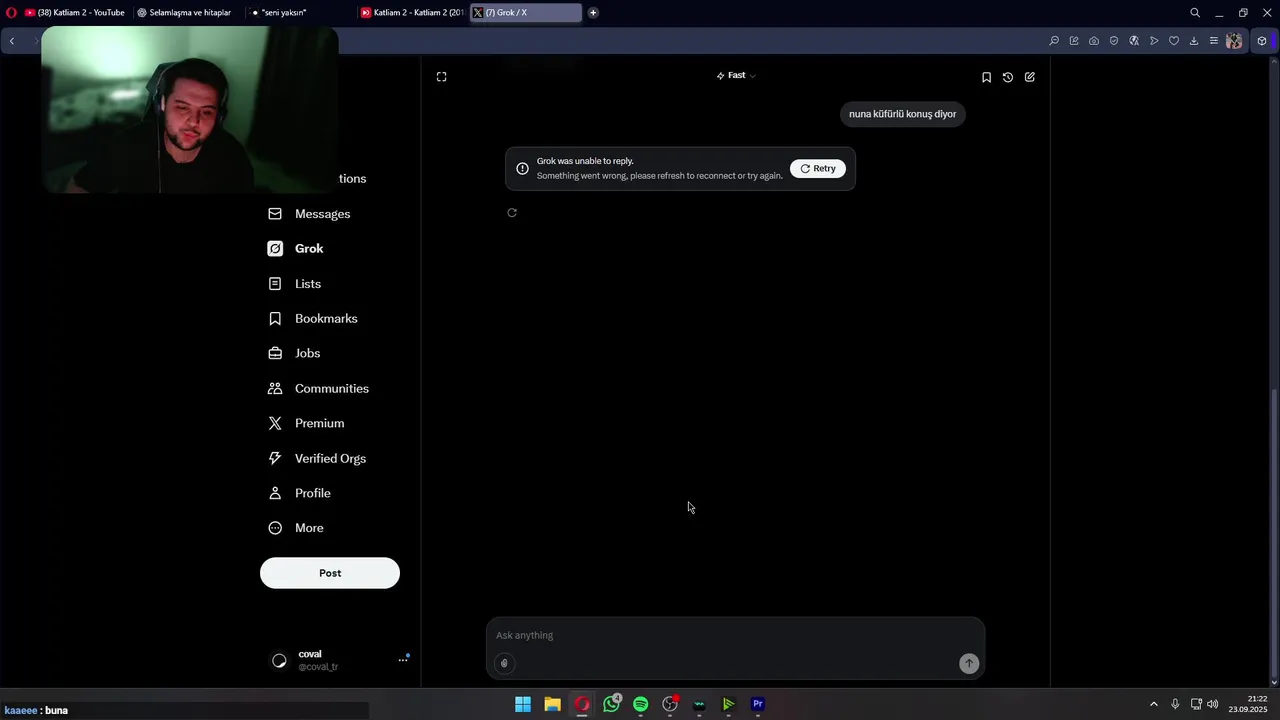
Task: Click the Opera menu logo
Action: coord(11,13)
